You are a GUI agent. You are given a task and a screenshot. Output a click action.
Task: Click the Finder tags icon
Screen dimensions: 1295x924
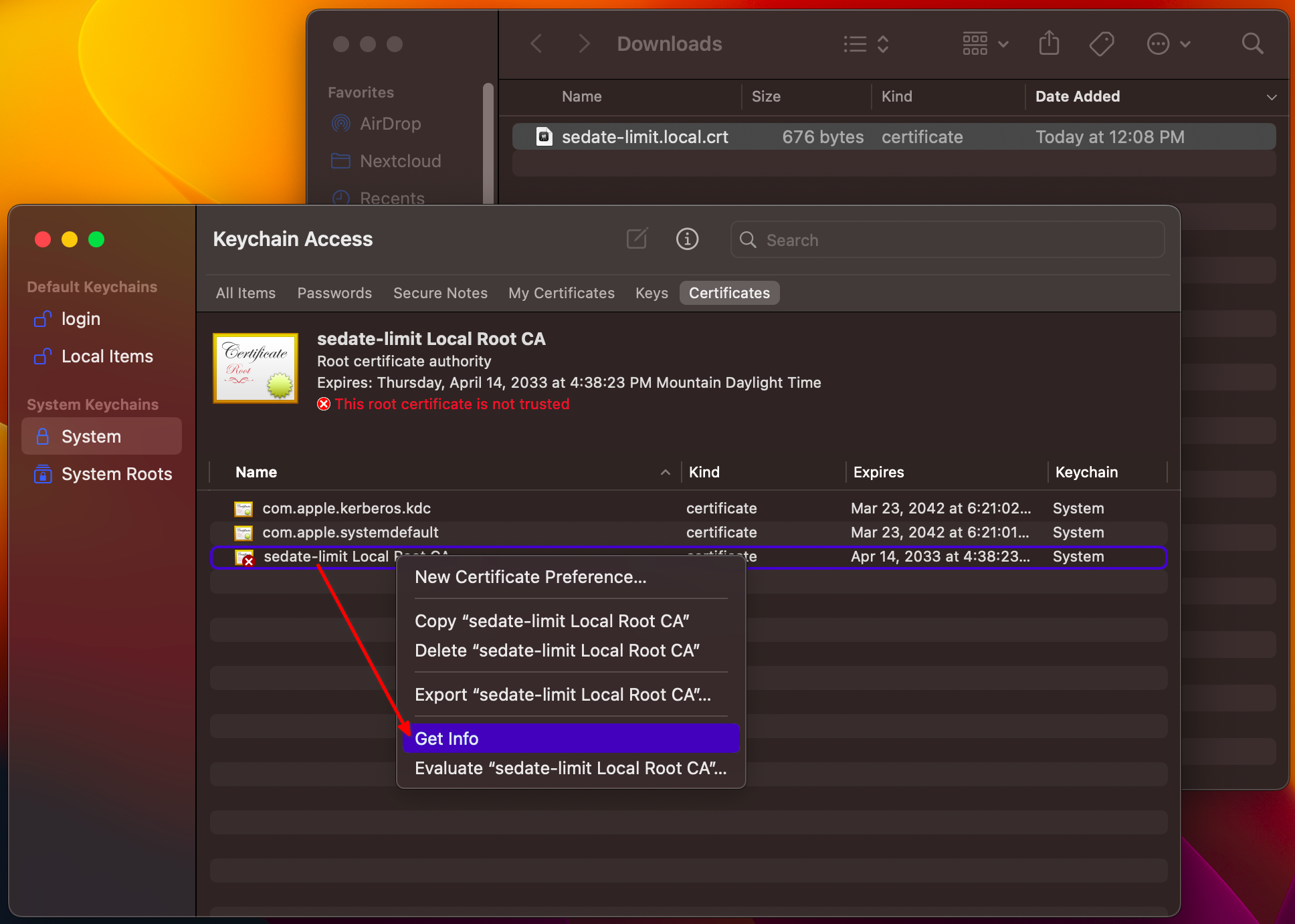point(1101,44)
